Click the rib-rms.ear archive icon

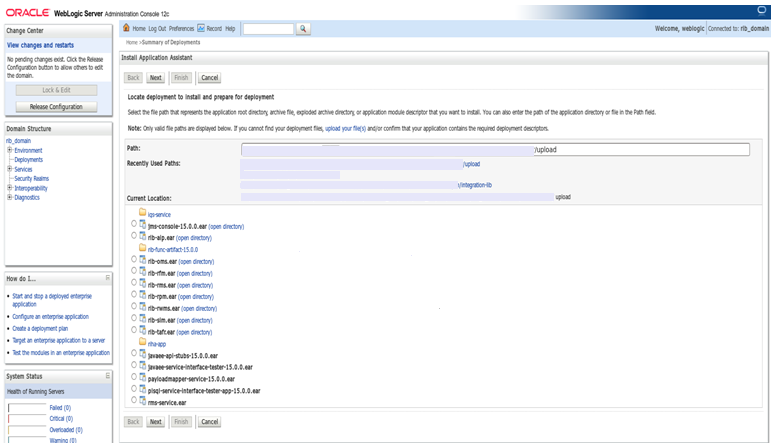pyautogui.click(x=143, y=283)
